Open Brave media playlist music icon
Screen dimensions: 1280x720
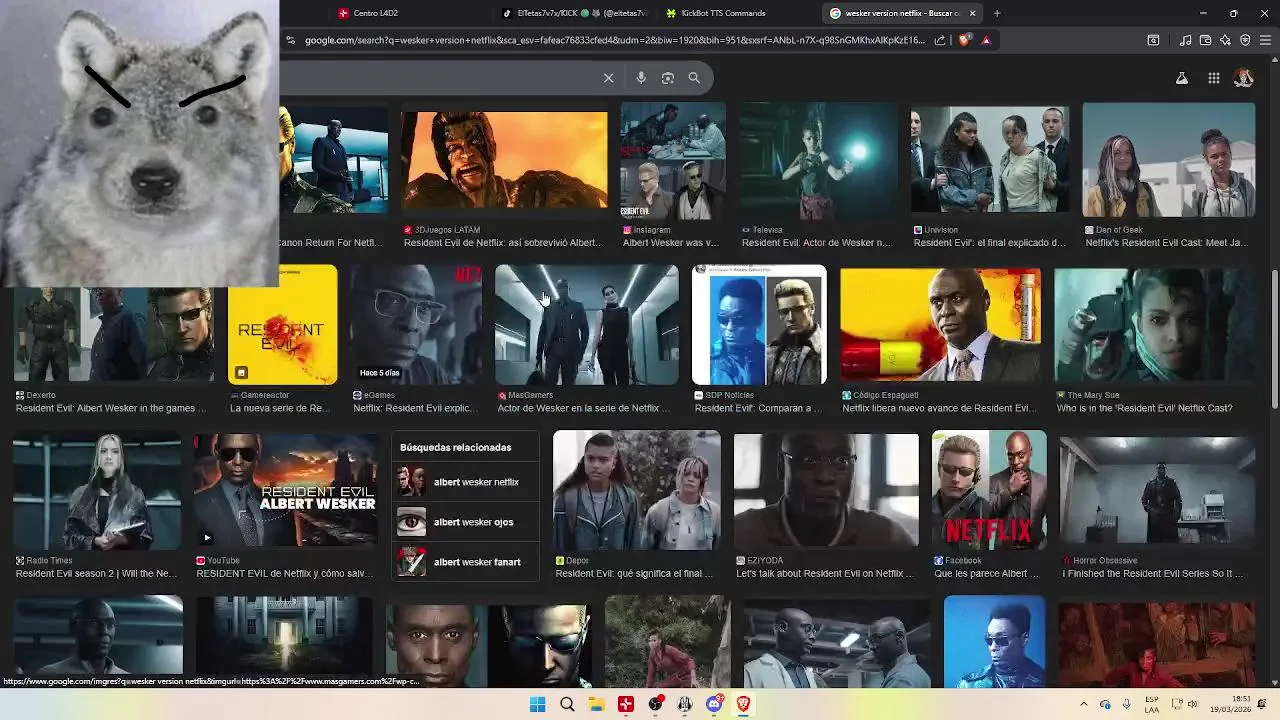[x=1186, y=40]
